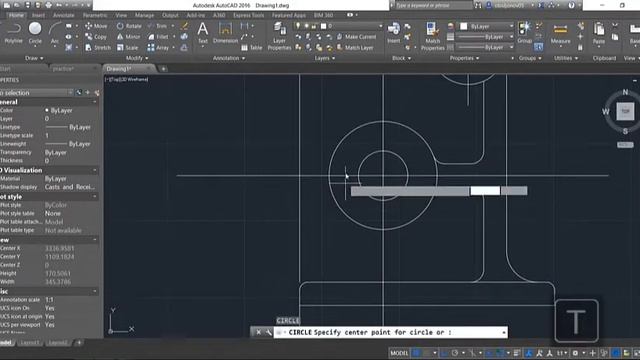Image resolution: width=640 pixels, height=360 pixels.
Task: Toggle workspace switching gear in status bar
Action: click(576, 353)
